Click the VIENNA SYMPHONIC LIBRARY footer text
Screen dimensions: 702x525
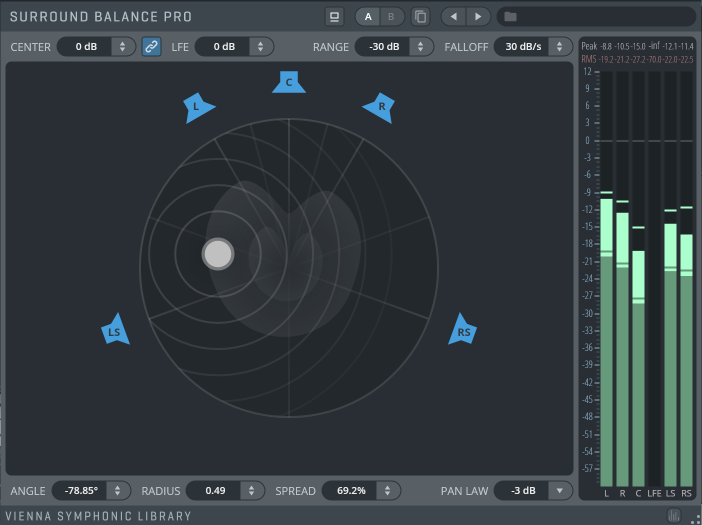[98, 516]
